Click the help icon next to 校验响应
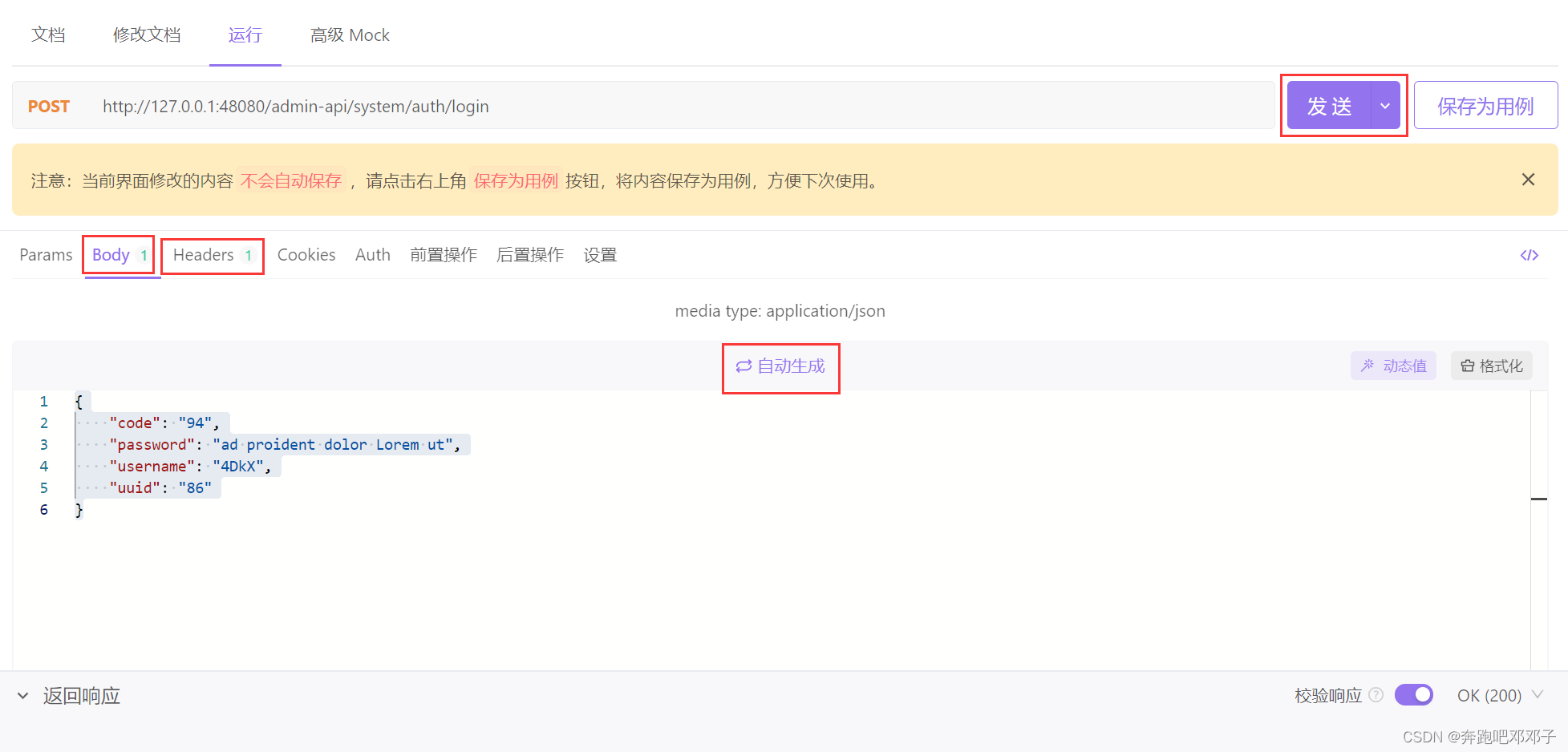The image size is (1568, 752). (x=1376, y=695)
